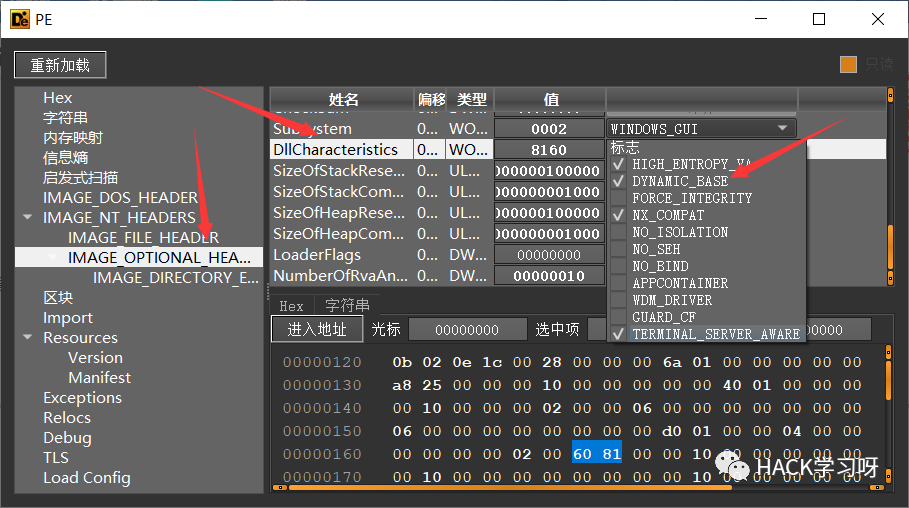Toggle the NO_SEH flag checkbox
Image resolution: width=909 pixels, height=508 pixels.
tap(619, 249)
